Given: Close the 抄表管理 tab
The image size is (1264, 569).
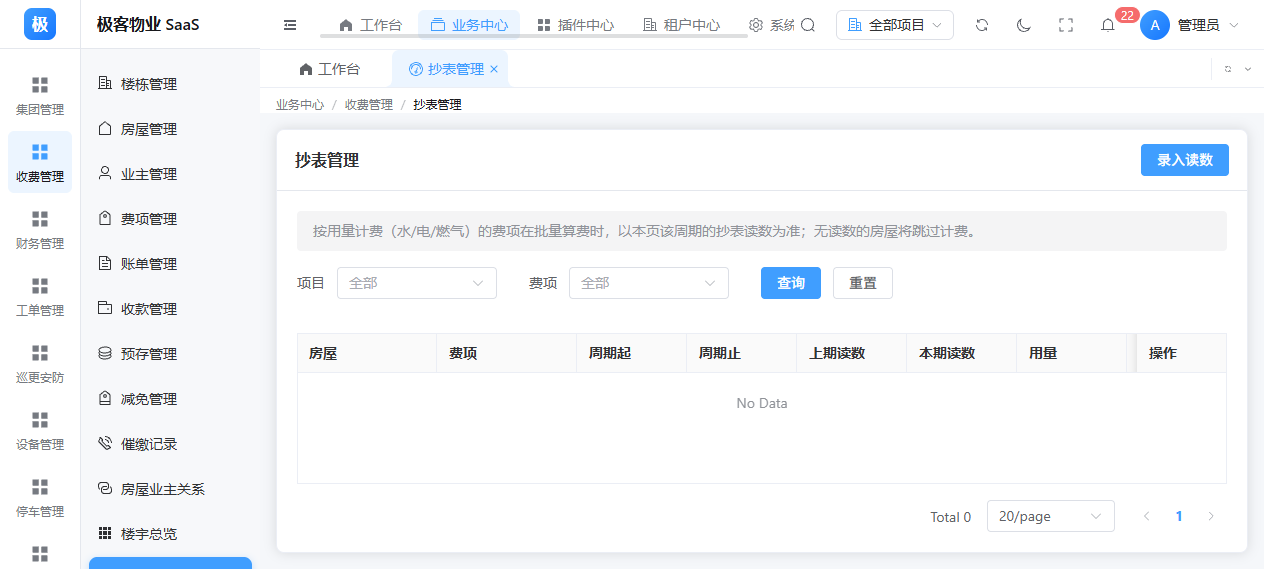Looking at the screenshot, I should (x=494, y=69).
